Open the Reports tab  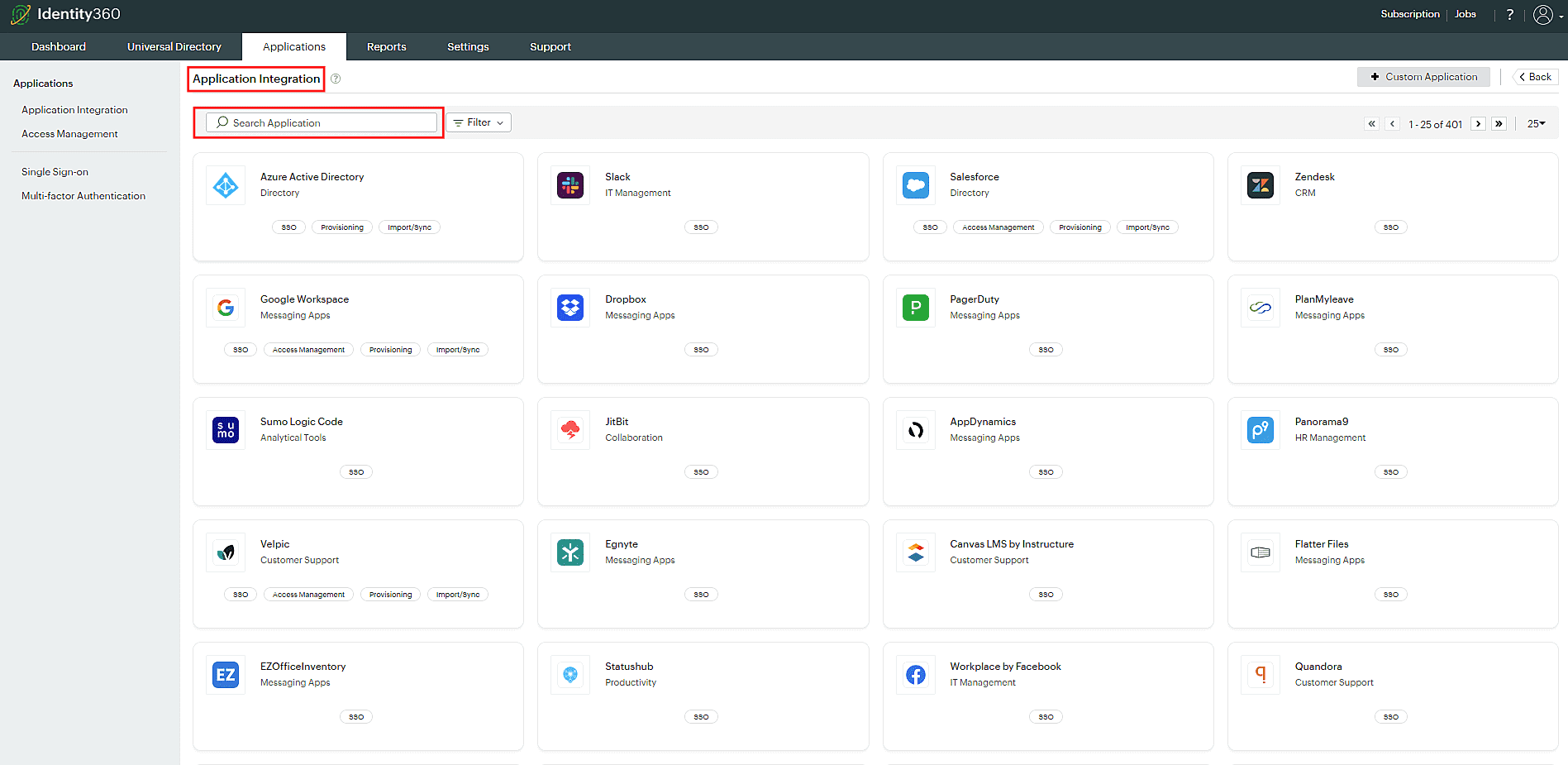(x=387, y=47)
